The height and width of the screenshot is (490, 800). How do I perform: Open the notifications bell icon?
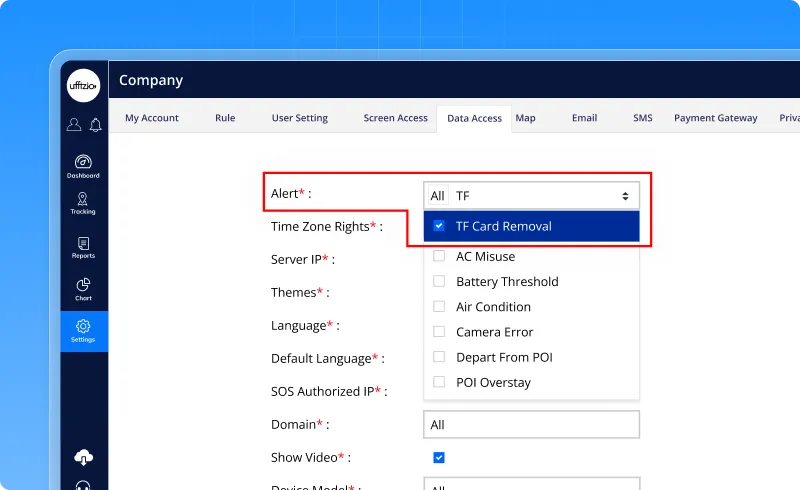pyautogui.click(x=96, y=125)
